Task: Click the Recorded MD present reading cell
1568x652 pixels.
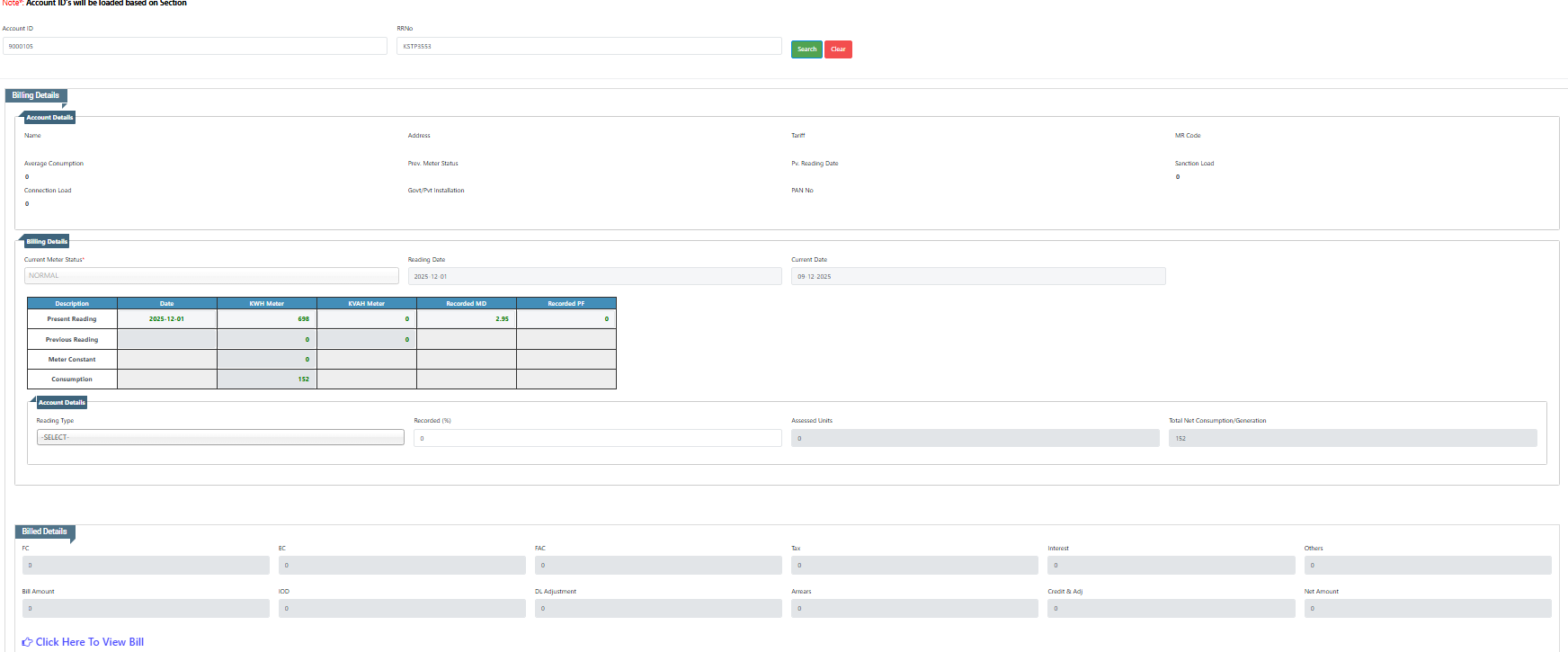Action: 466,319
